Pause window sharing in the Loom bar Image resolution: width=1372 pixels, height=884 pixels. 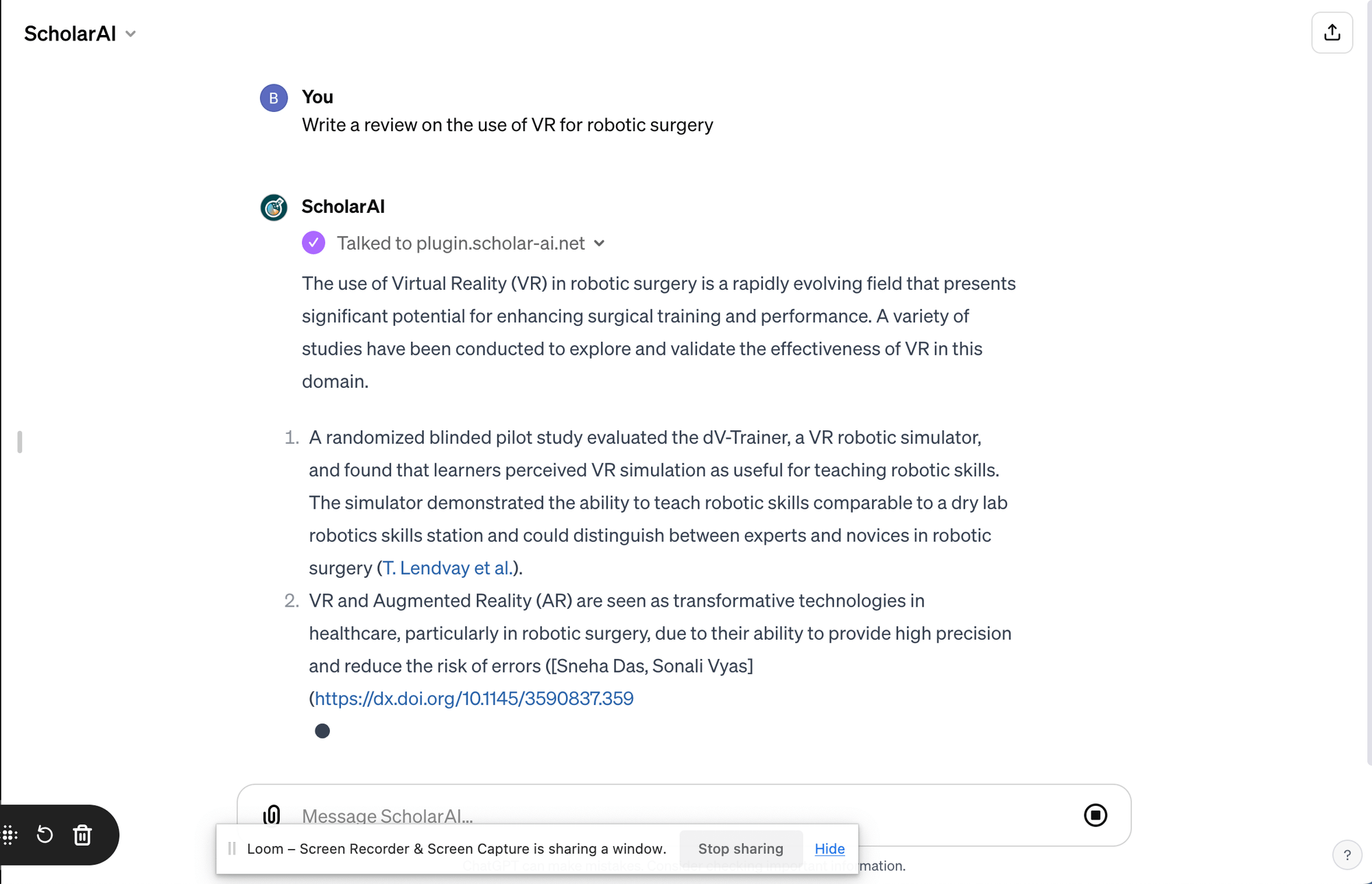(231, 849)
